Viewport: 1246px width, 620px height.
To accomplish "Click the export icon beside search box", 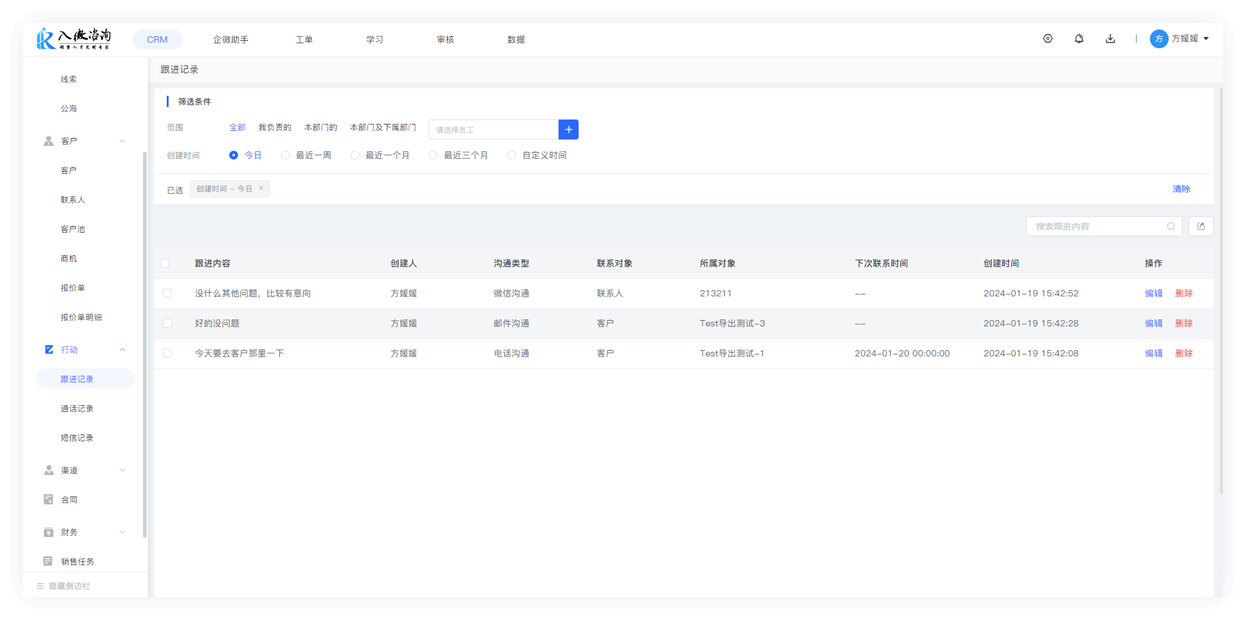I will pos(1201,227).
